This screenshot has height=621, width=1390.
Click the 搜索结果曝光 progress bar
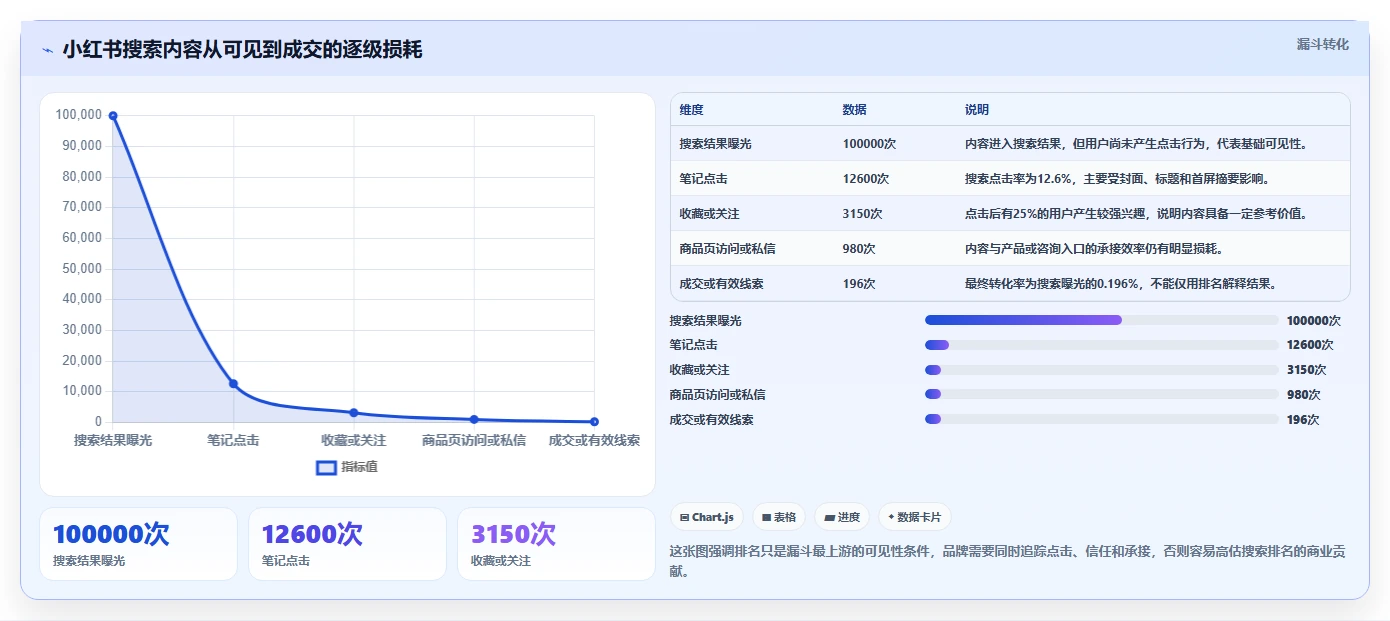1101,320
